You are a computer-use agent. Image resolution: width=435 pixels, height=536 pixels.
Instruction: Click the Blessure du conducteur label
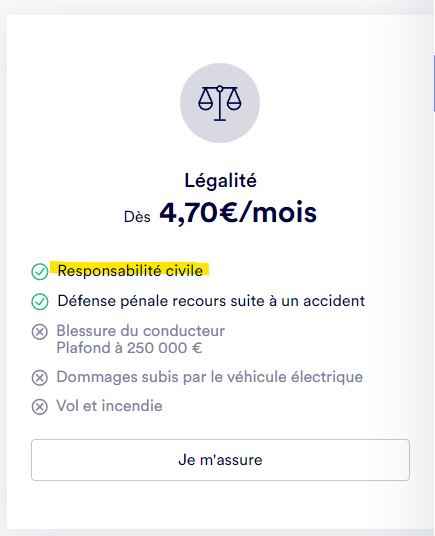click(x=141, y=331)
